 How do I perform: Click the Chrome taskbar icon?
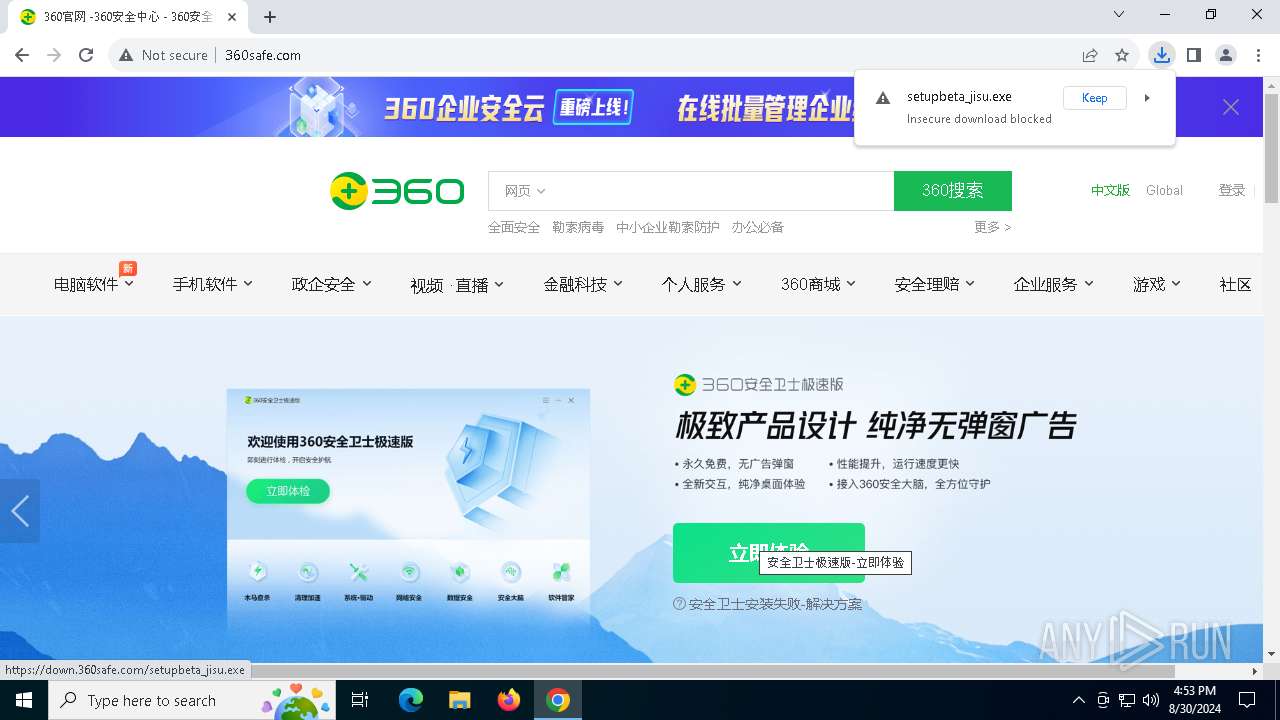click(x=558, y=700)
